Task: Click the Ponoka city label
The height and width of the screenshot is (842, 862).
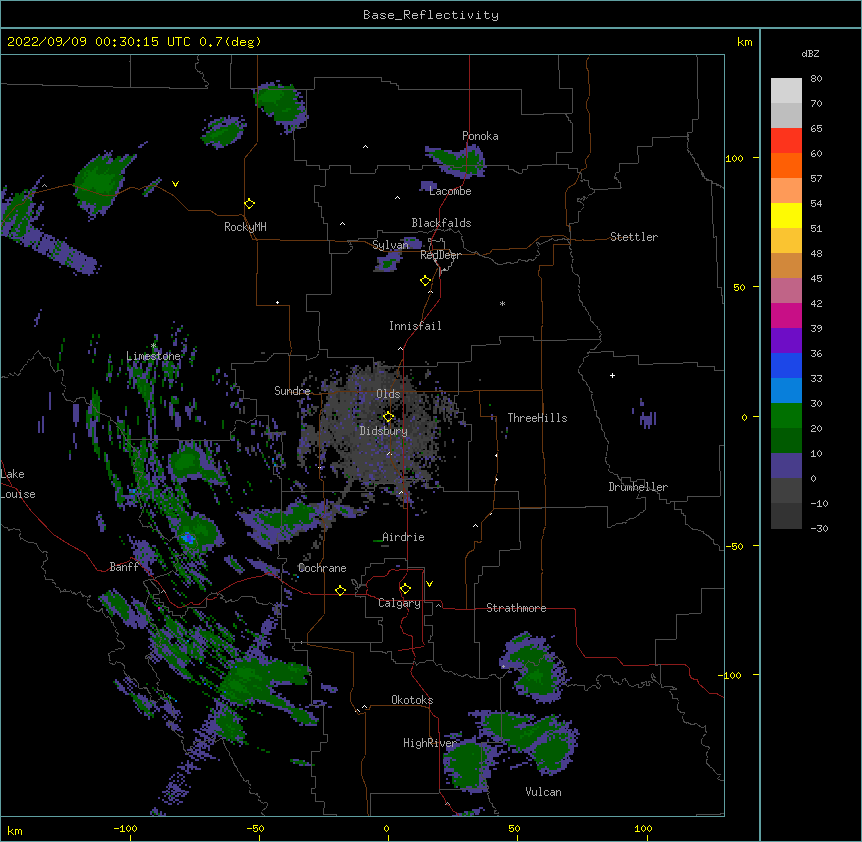Action: click(x=480, y=136)
